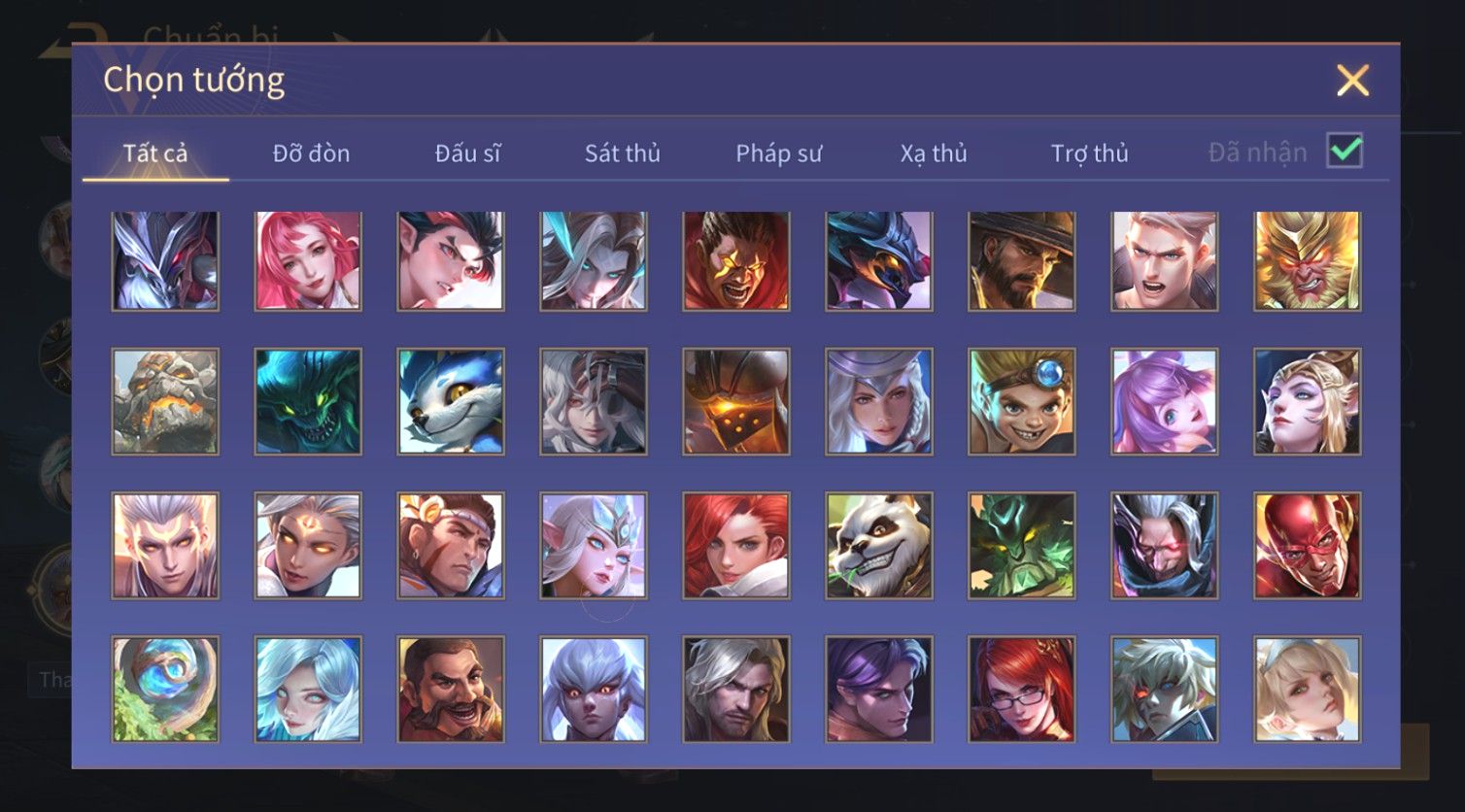Choose the pink-haired woman hero
This screenshot has width=1465, height=812.
308,261
